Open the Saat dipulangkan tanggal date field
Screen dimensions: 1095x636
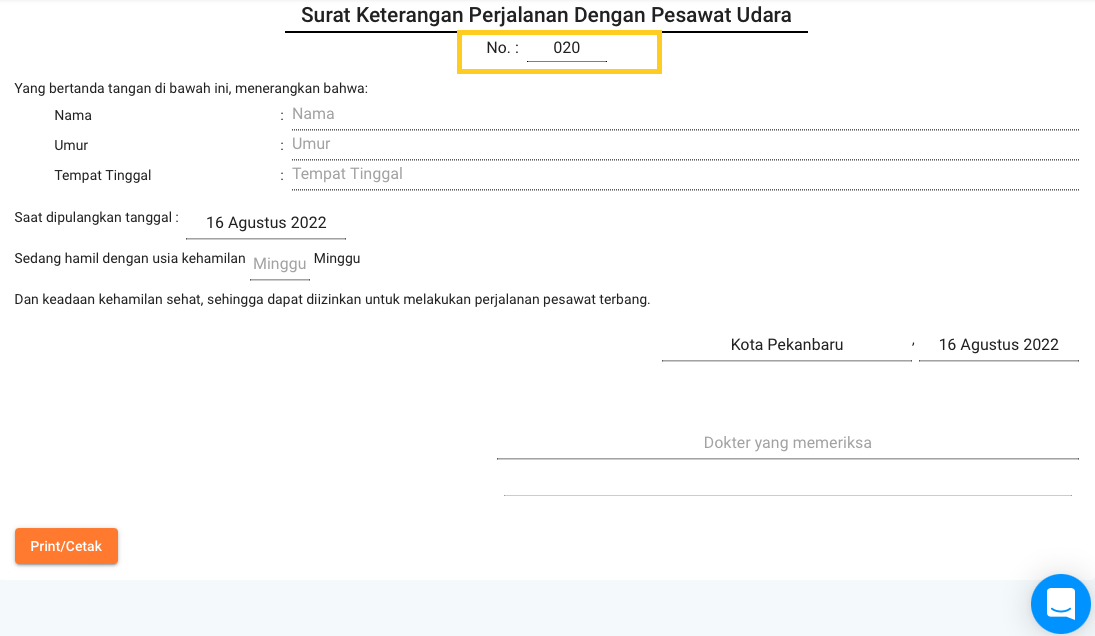tap(266, 223)
